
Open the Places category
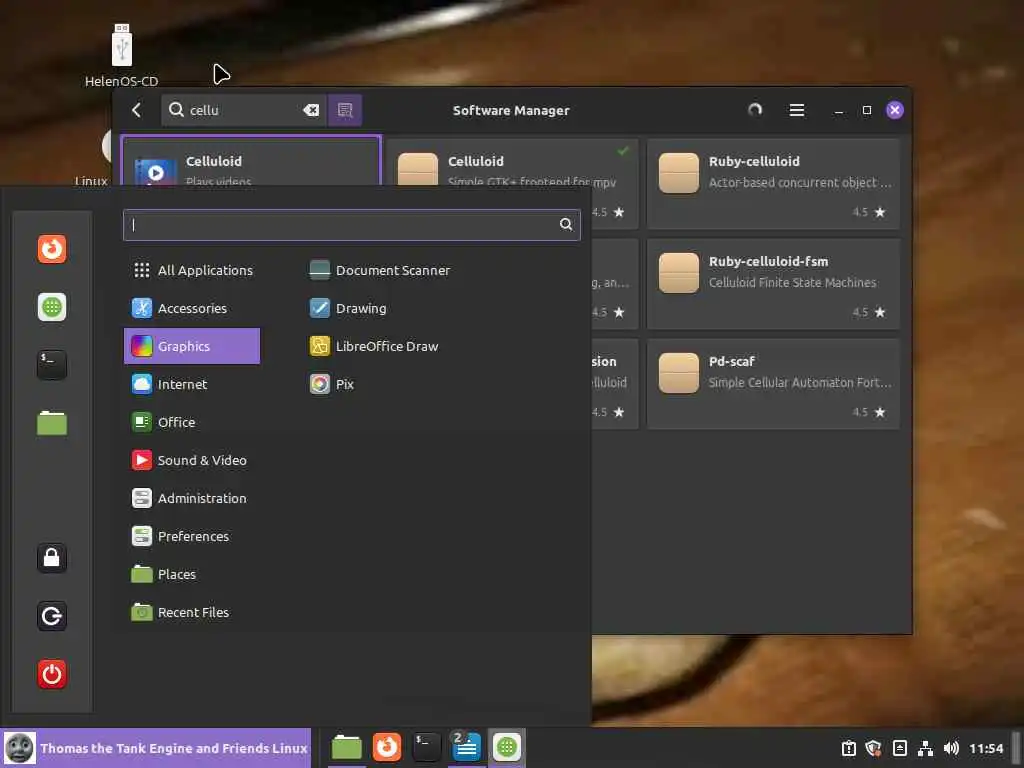click(192, 574)
